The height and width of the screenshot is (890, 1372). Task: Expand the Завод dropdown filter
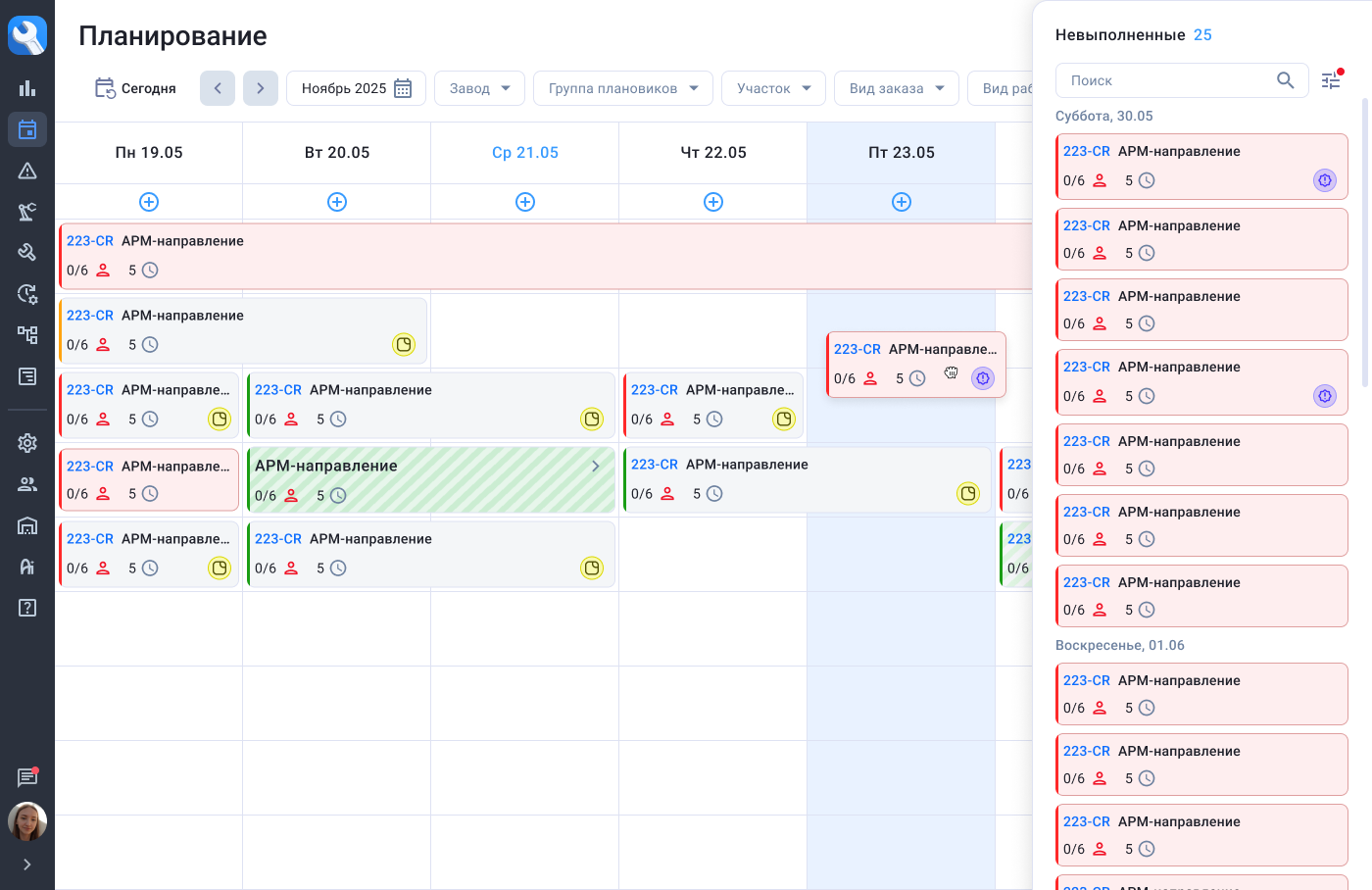(479, 88)
